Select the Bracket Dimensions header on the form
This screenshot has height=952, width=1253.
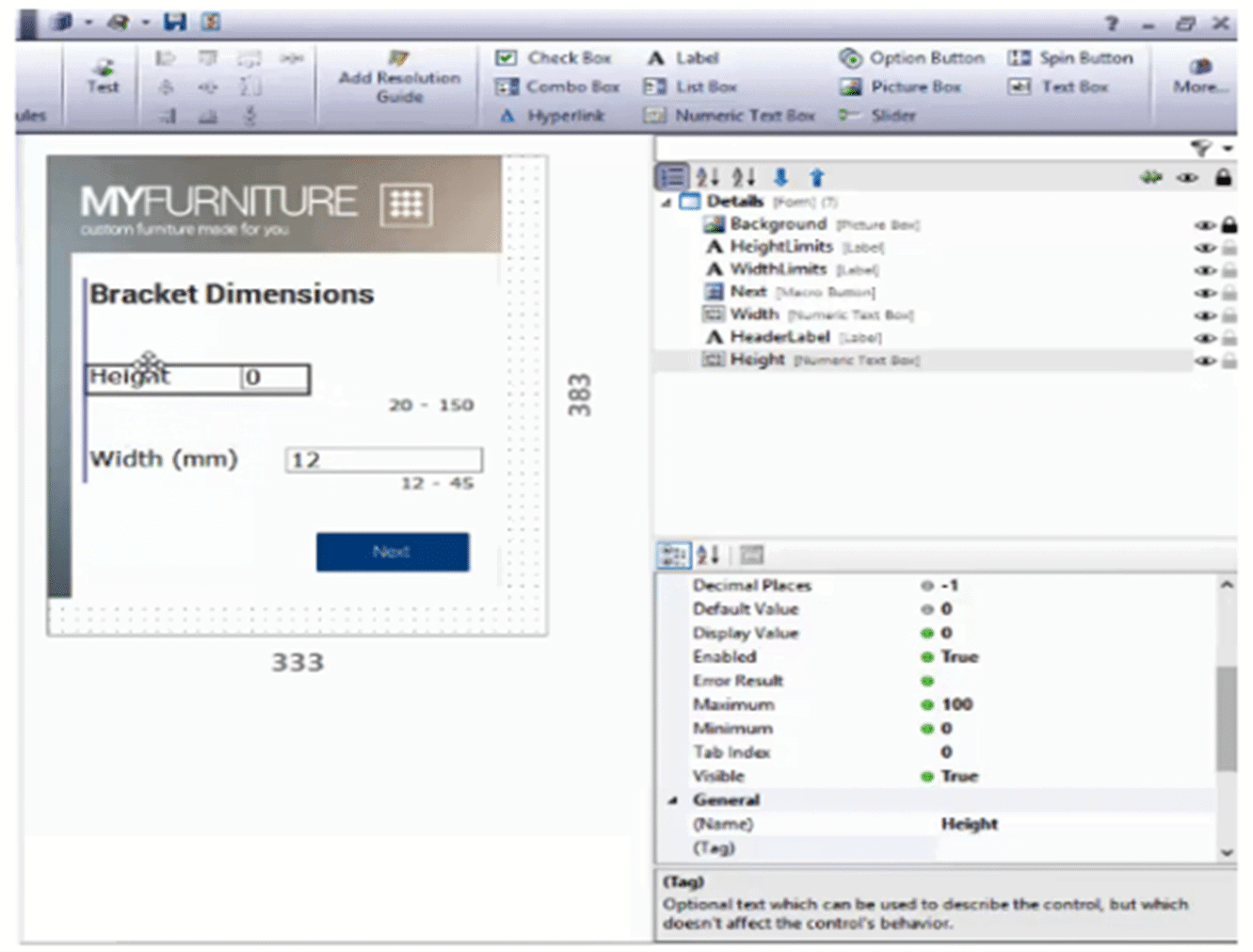point(232,294)
